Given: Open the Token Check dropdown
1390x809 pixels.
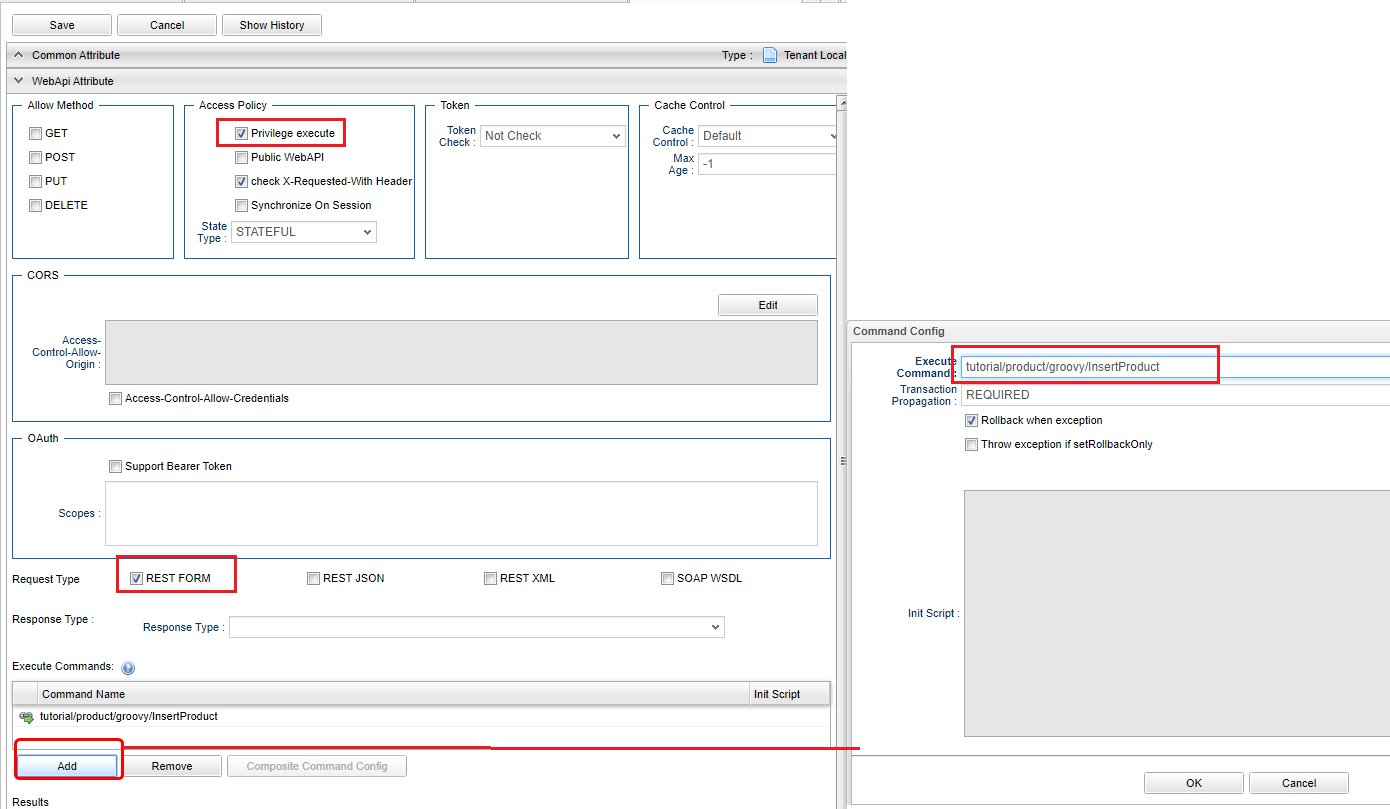Looking at the screenshot, I should 553,136.
